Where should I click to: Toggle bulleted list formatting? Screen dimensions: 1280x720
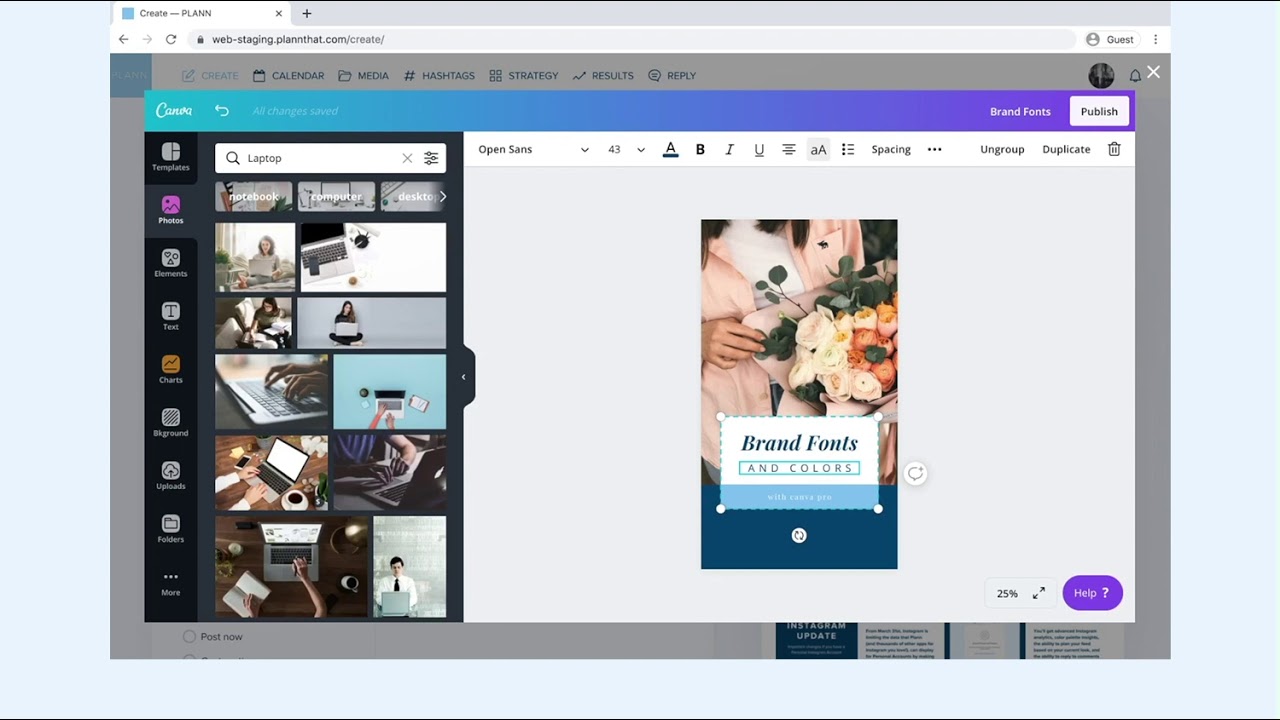coord(848,149)
